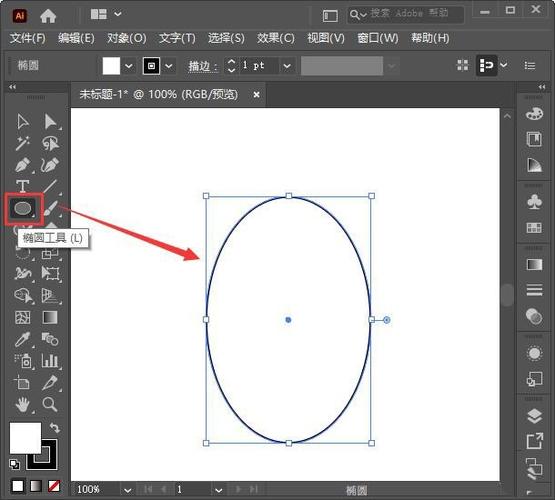The image size is (555, 500).
Task: Select the Ellipse tool
Action: point(23,208)
